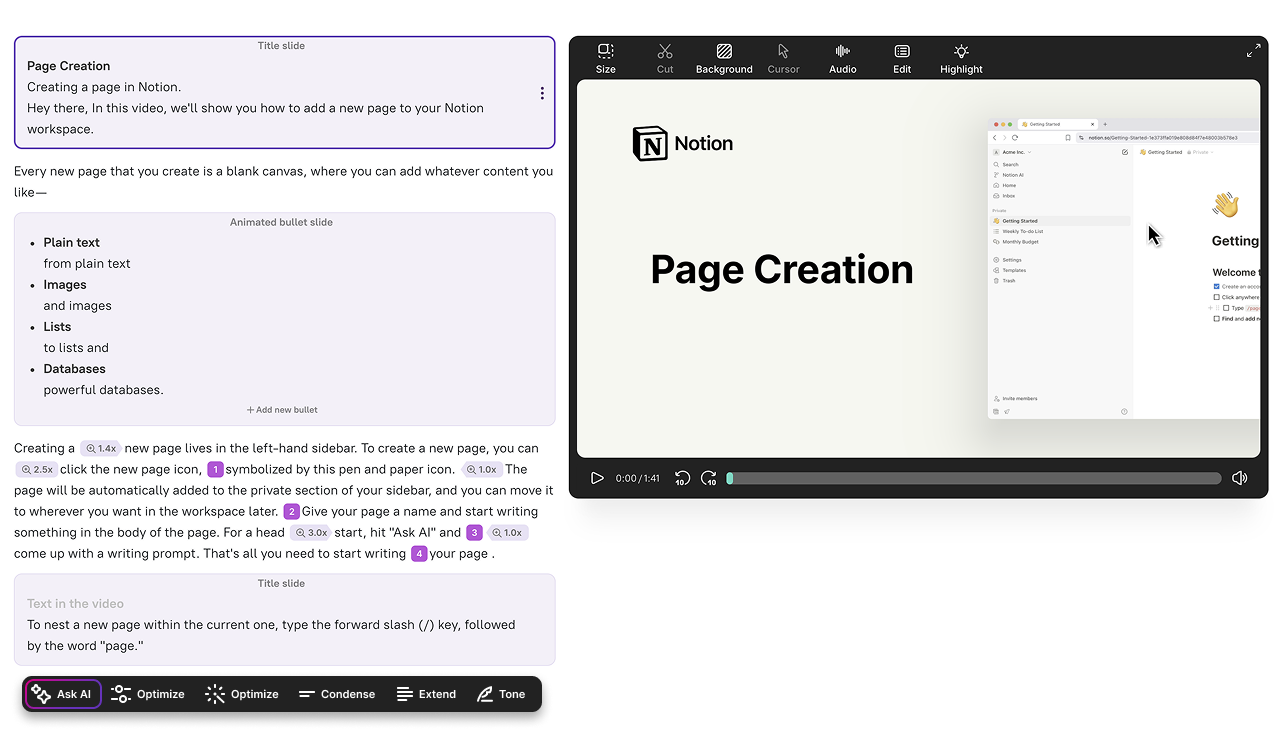The height and width of the screenshot is (730, 1280).
Task: Mute the video volume speaker icon
Action: tap(1240, 478)
